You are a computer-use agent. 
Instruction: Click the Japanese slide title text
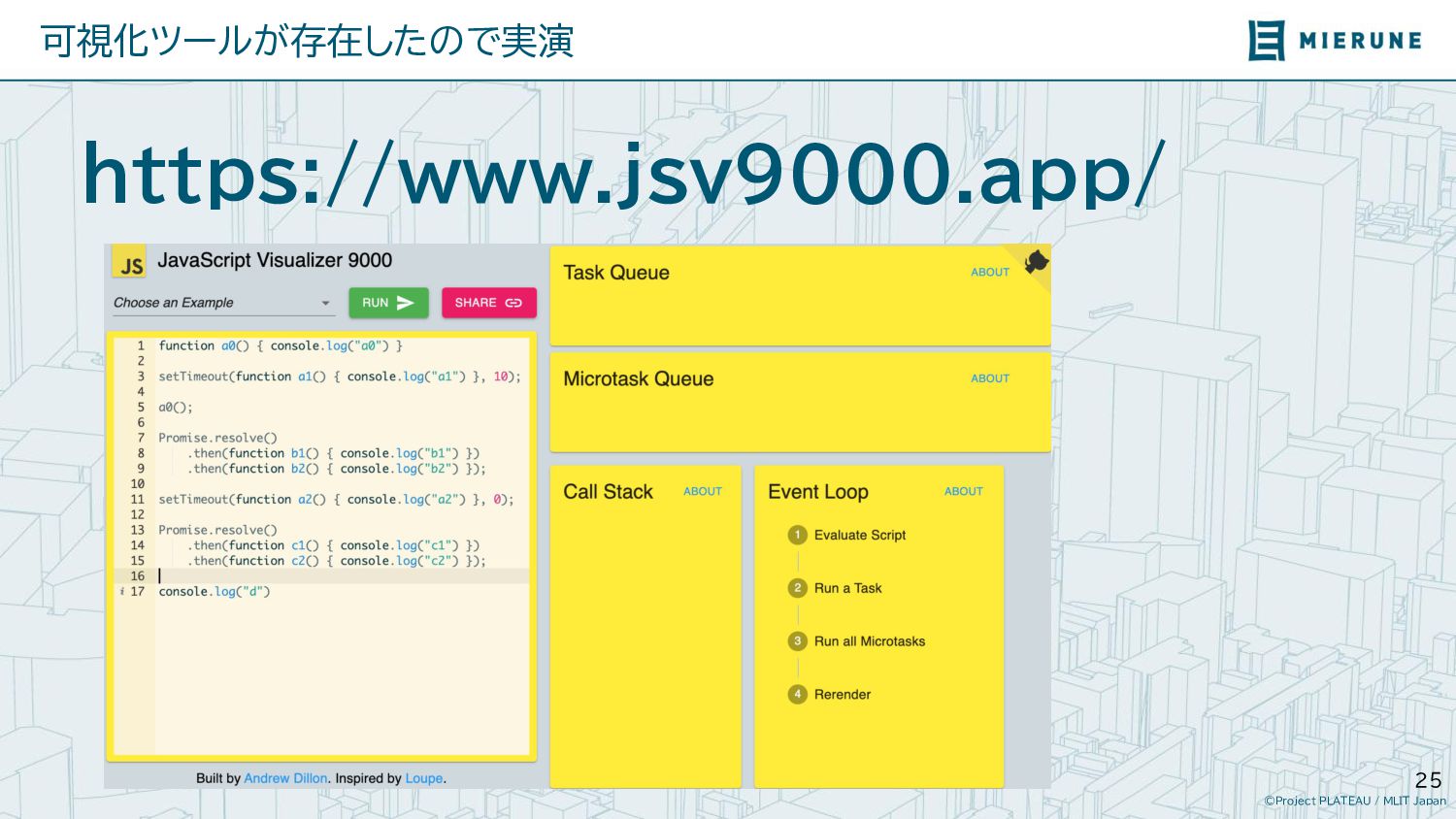307,41
